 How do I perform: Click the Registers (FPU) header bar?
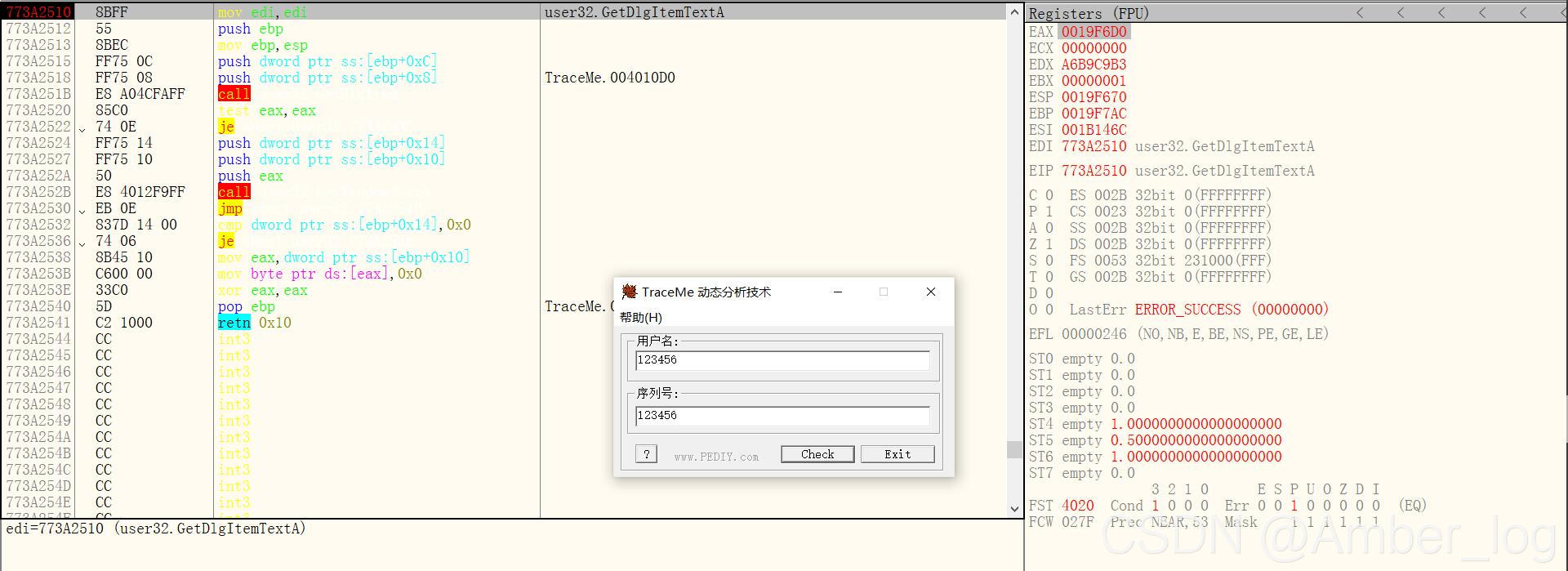click(1296, 13)
